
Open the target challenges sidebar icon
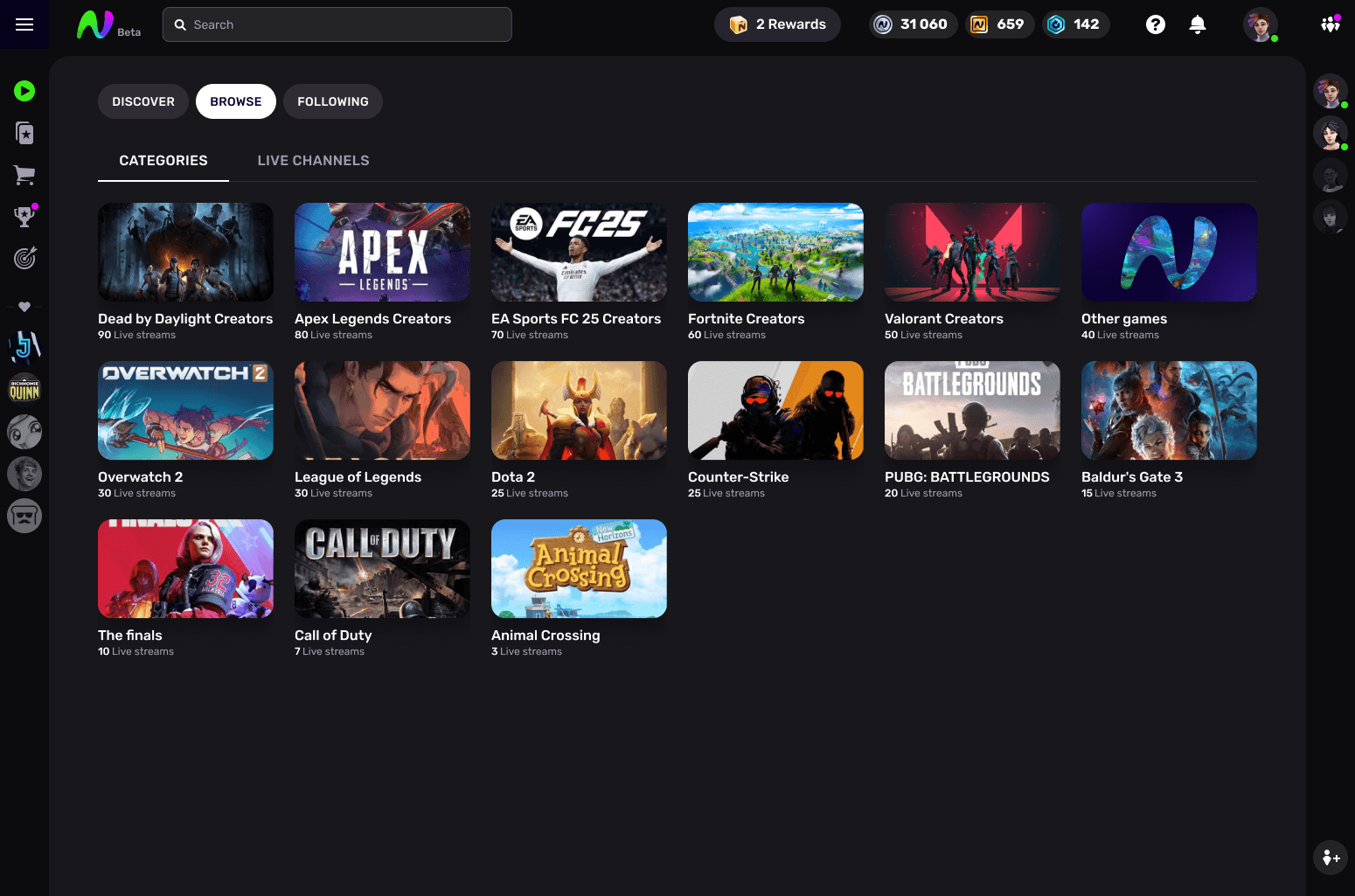pos(24,258)
